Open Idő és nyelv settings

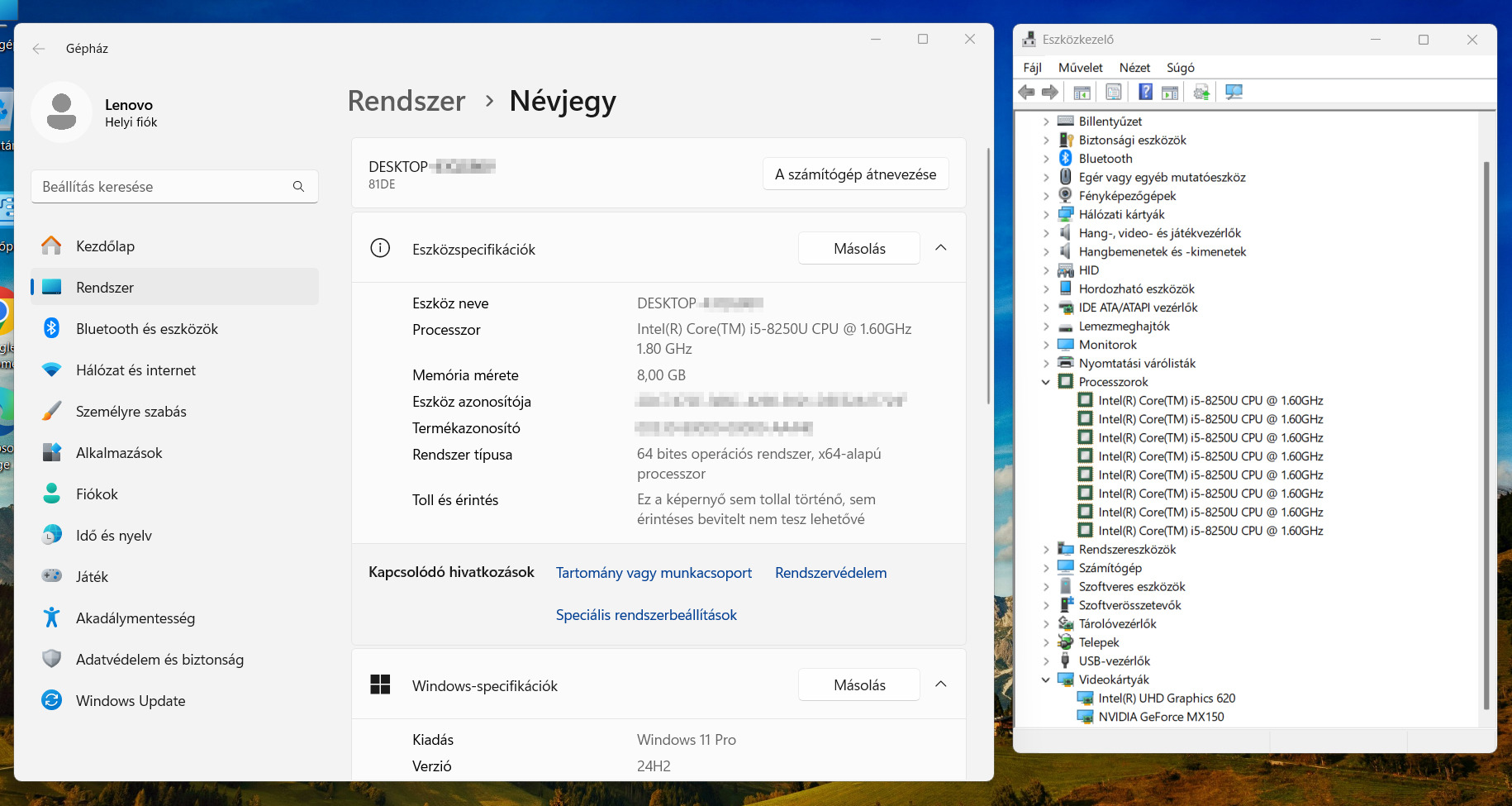pos(174,535)
